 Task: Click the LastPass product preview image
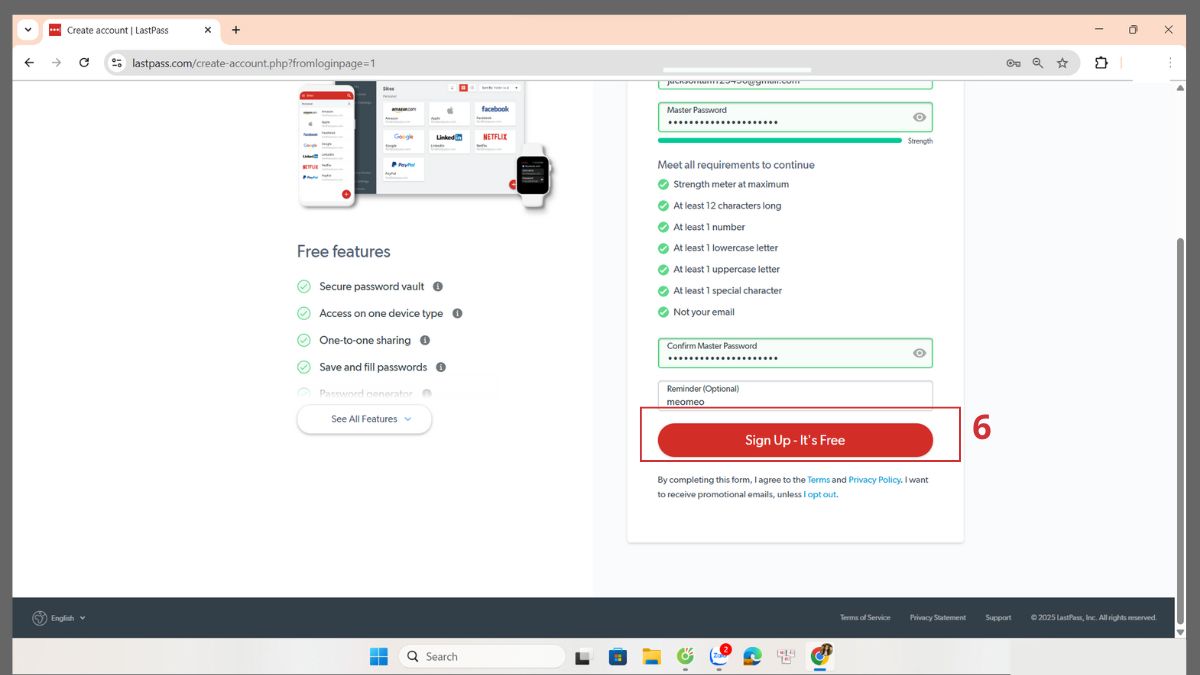(425, 145)
